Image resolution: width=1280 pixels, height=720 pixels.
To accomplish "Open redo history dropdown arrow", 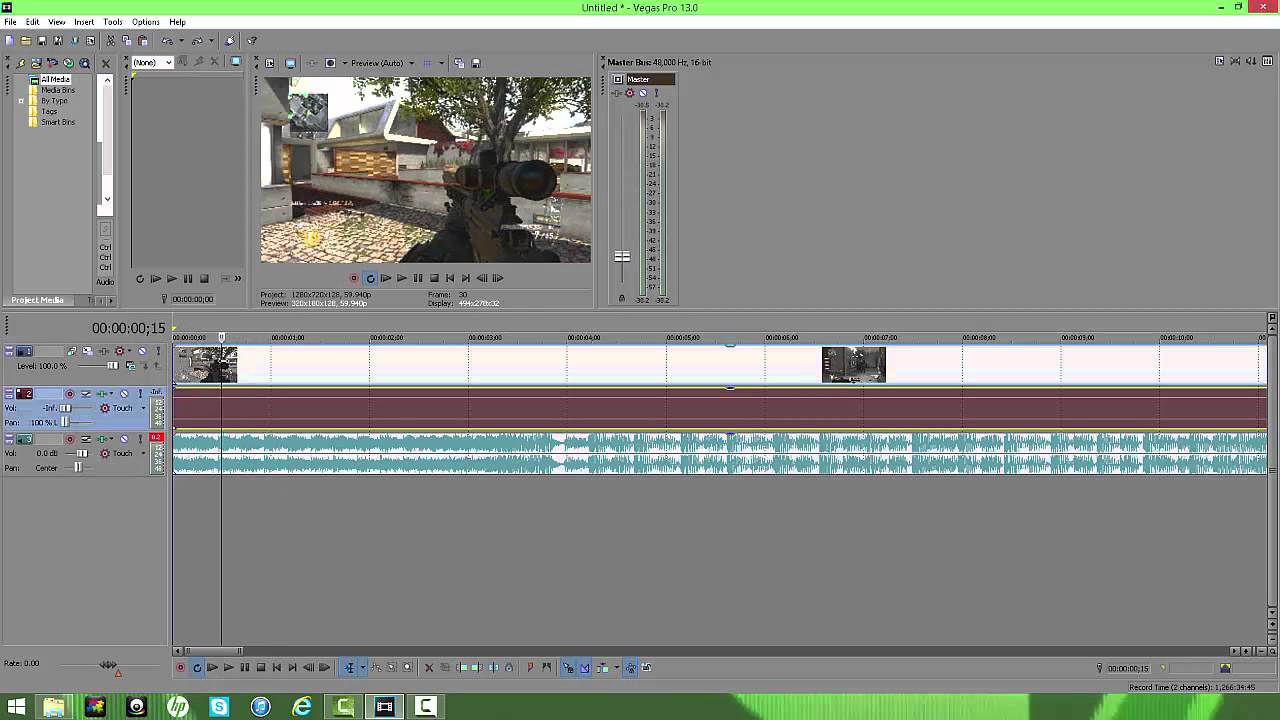I will pos(211,40).
